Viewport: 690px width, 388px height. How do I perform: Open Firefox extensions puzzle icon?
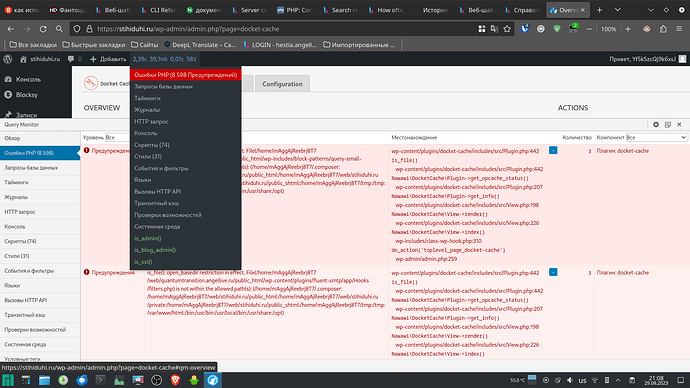click(663, 29)
